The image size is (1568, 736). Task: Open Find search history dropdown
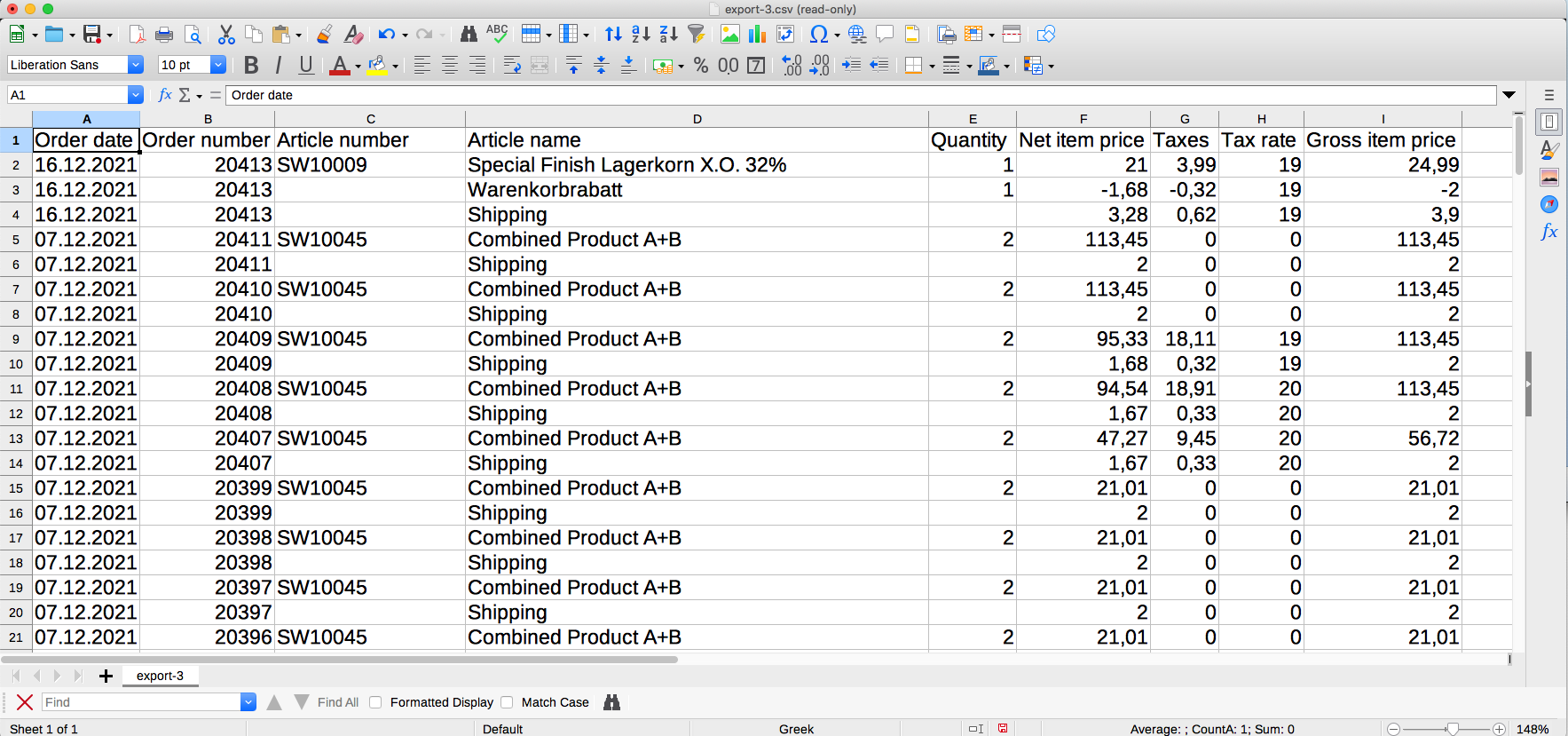click(x=248, y=702)
